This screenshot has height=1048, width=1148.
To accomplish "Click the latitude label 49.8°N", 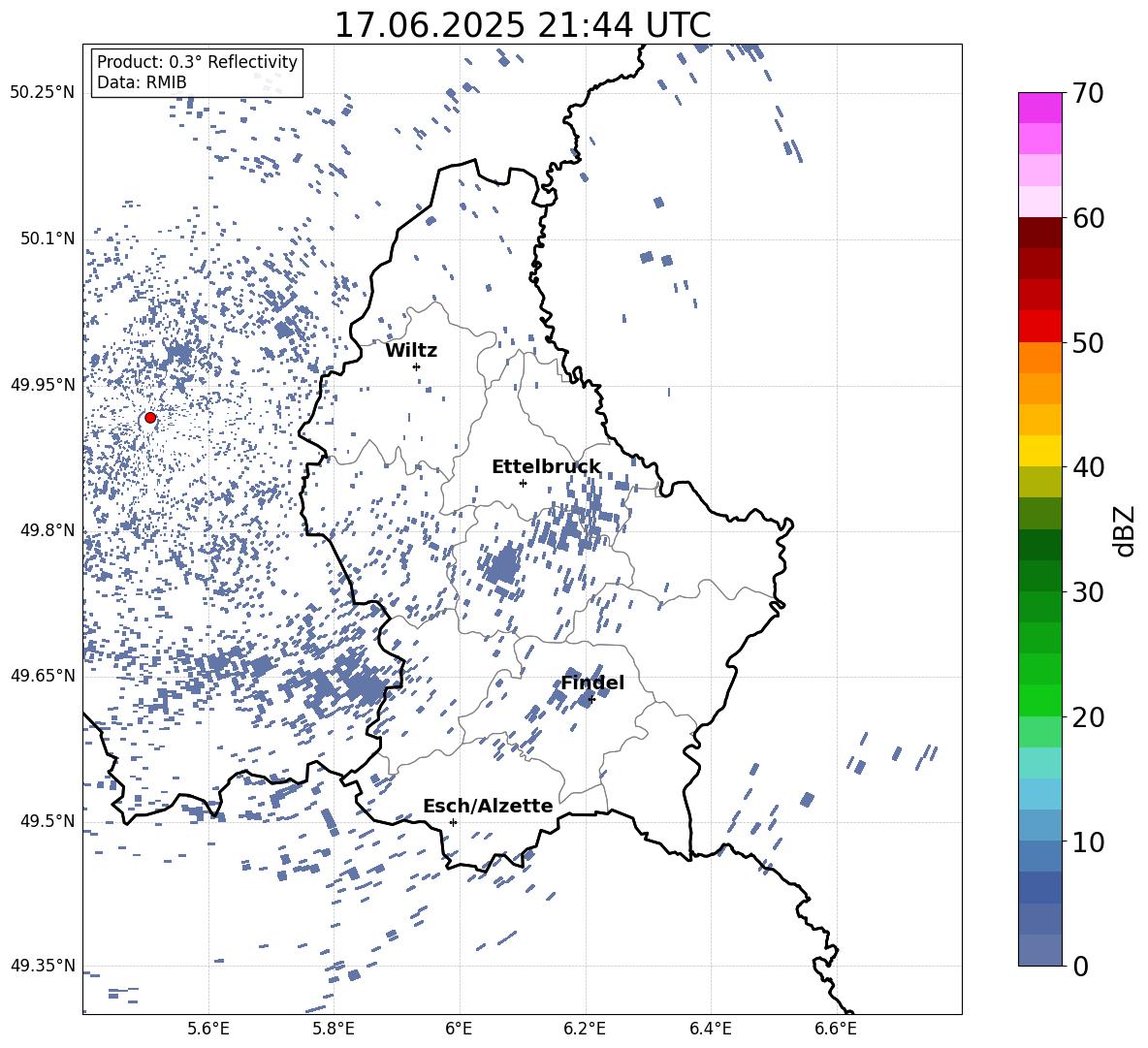I will click(x=48, y=530).
